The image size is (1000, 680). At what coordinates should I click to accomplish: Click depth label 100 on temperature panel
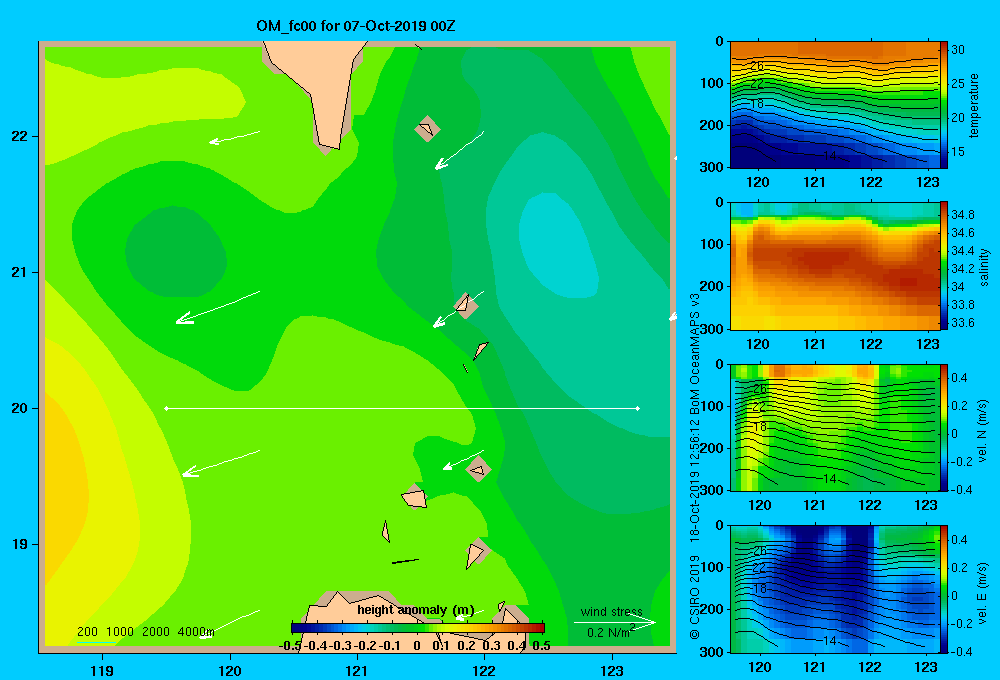click(712, 84)
